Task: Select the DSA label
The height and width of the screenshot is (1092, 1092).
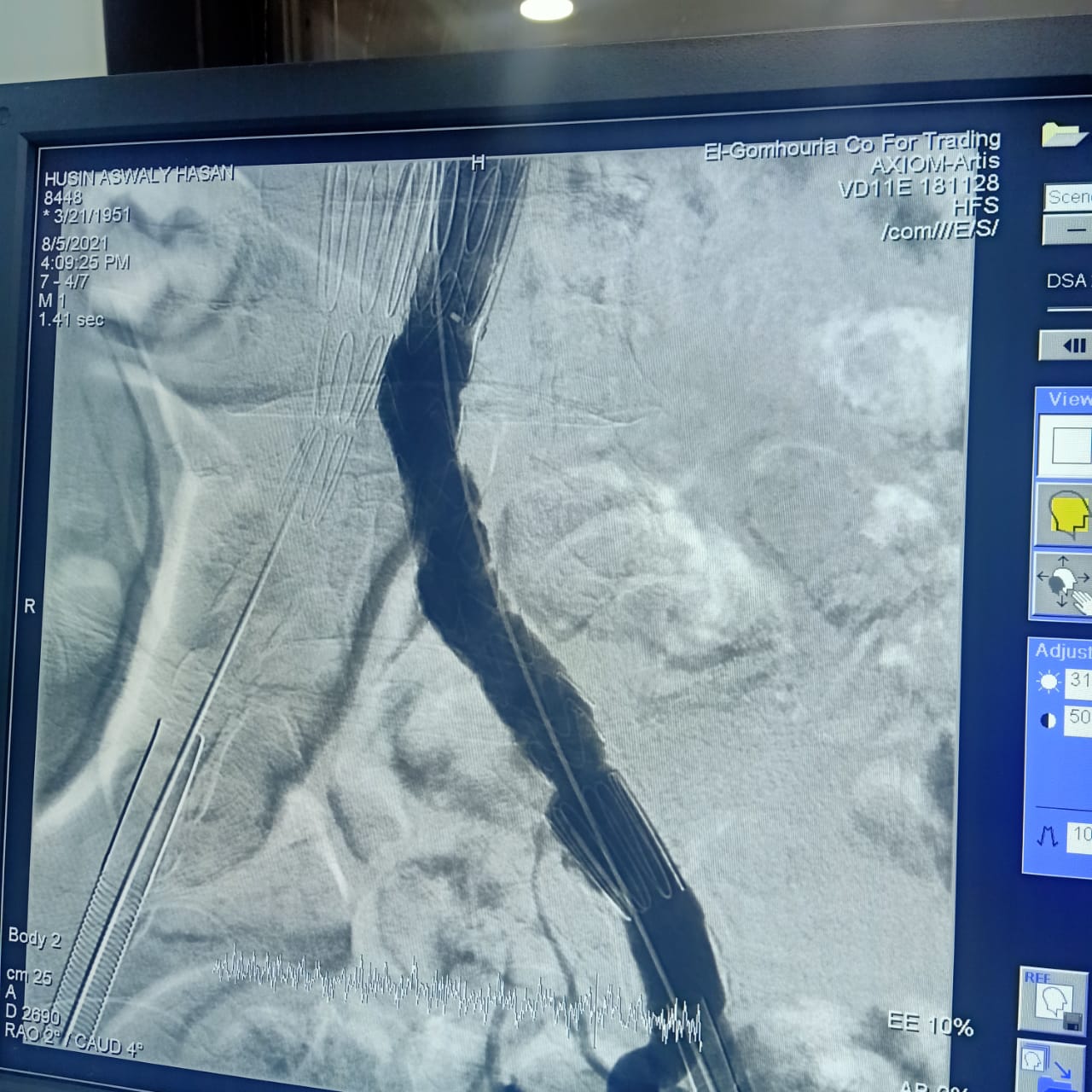Action: point(1066,281)
